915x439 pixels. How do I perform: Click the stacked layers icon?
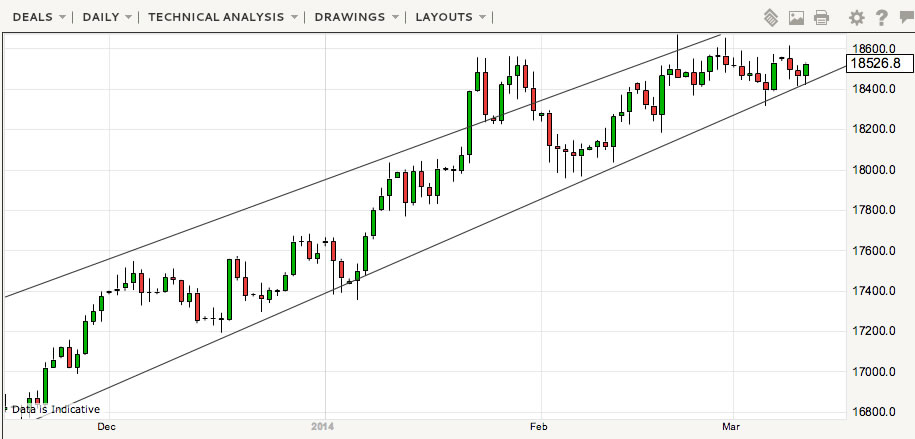771,17
